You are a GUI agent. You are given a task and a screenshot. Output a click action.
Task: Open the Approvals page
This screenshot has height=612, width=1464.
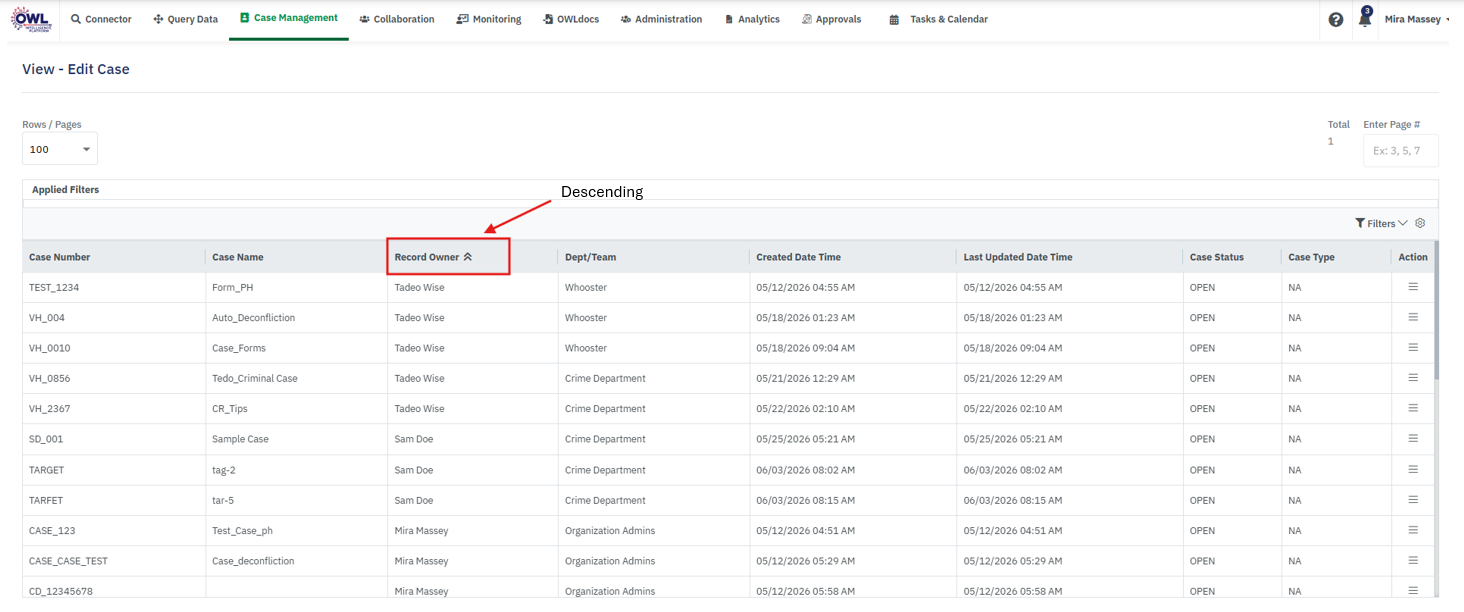click(x=831, y=19)
